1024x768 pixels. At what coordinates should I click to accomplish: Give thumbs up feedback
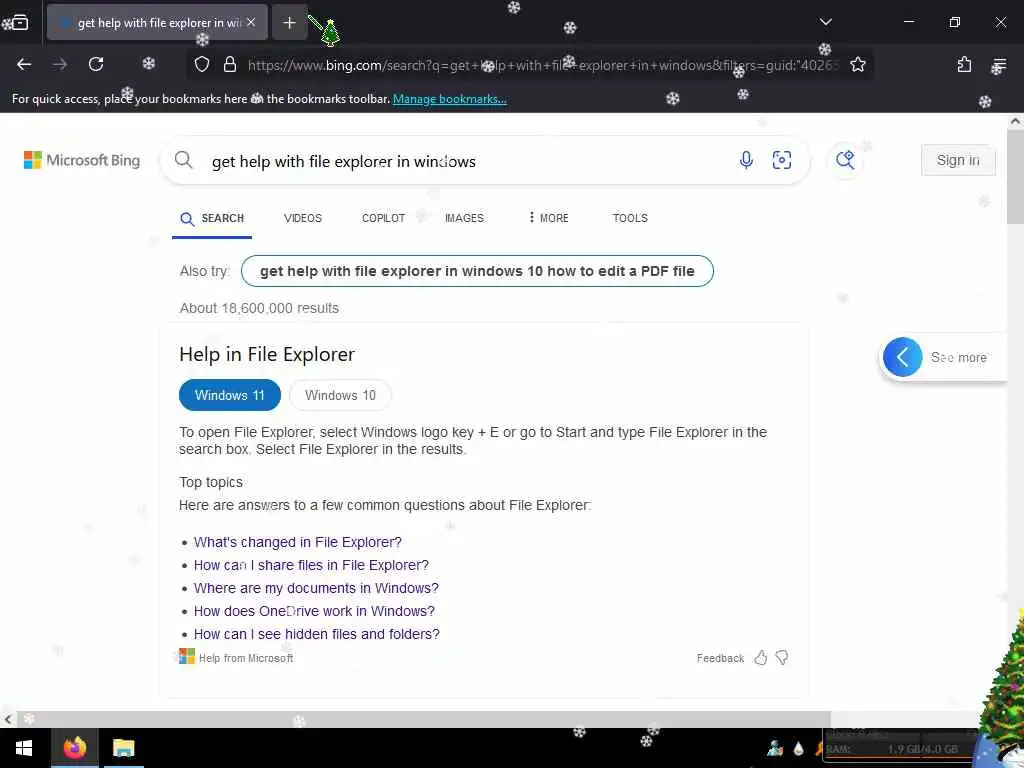point(761,658)
